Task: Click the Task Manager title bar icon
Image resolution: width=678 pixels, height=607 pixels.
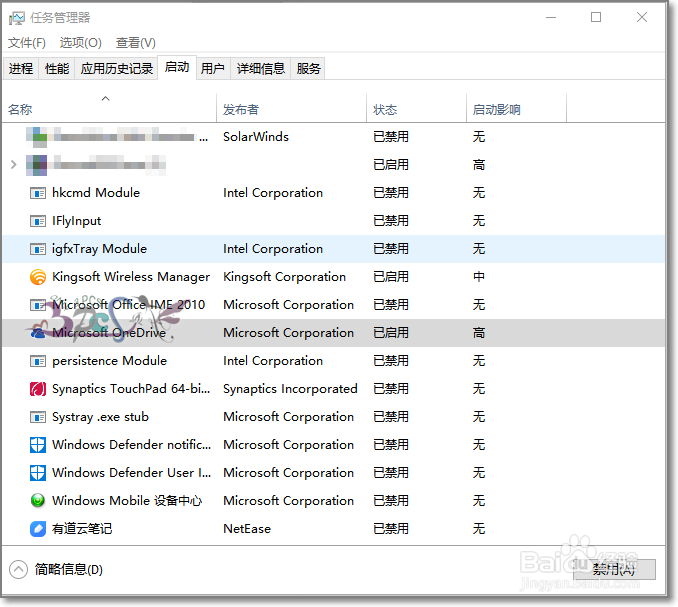Action: (x=17, y=18)
